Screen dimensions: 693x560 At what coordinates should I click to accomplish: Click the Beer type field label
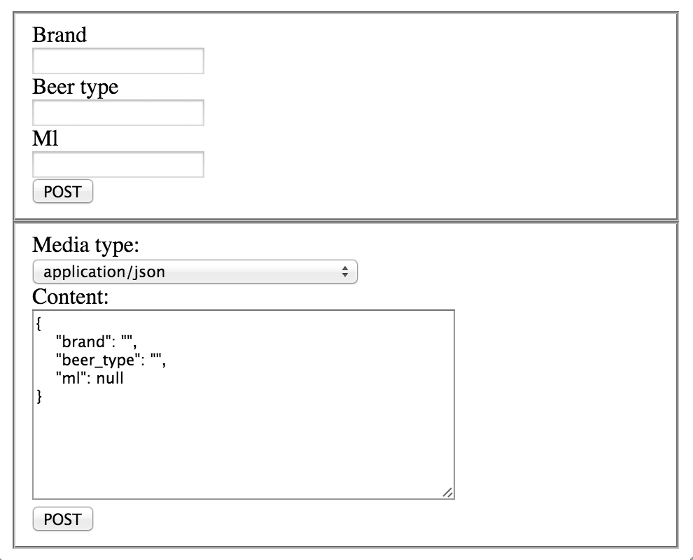point(75,87)
